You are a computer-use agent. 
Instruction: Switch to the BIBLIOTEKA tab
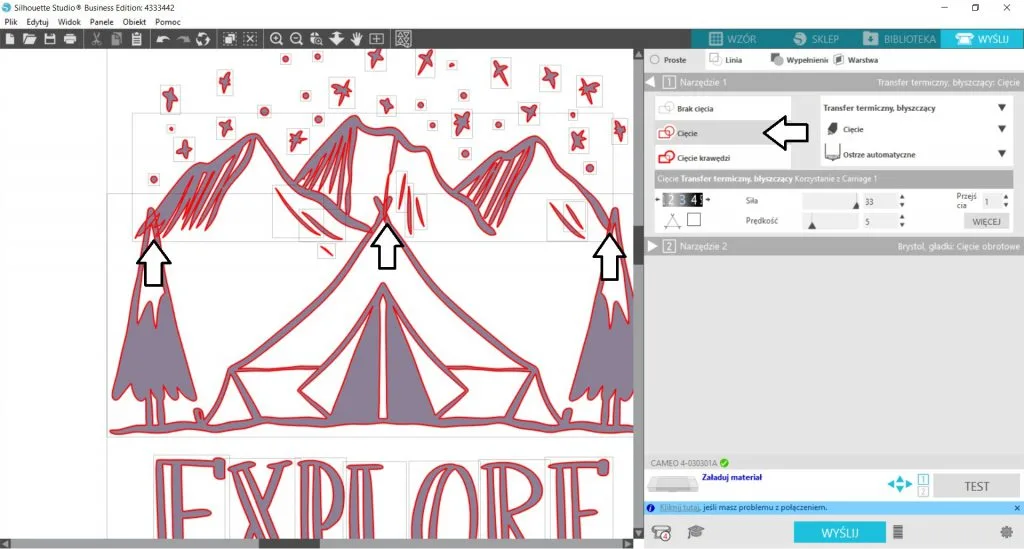(x=899, y=39)
